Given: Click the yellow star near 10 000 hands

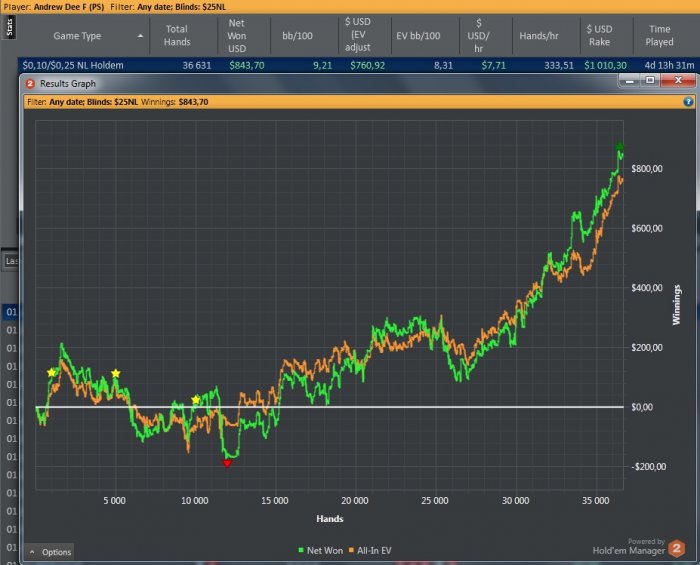Looking at the screenshot, I should point(196,400).
